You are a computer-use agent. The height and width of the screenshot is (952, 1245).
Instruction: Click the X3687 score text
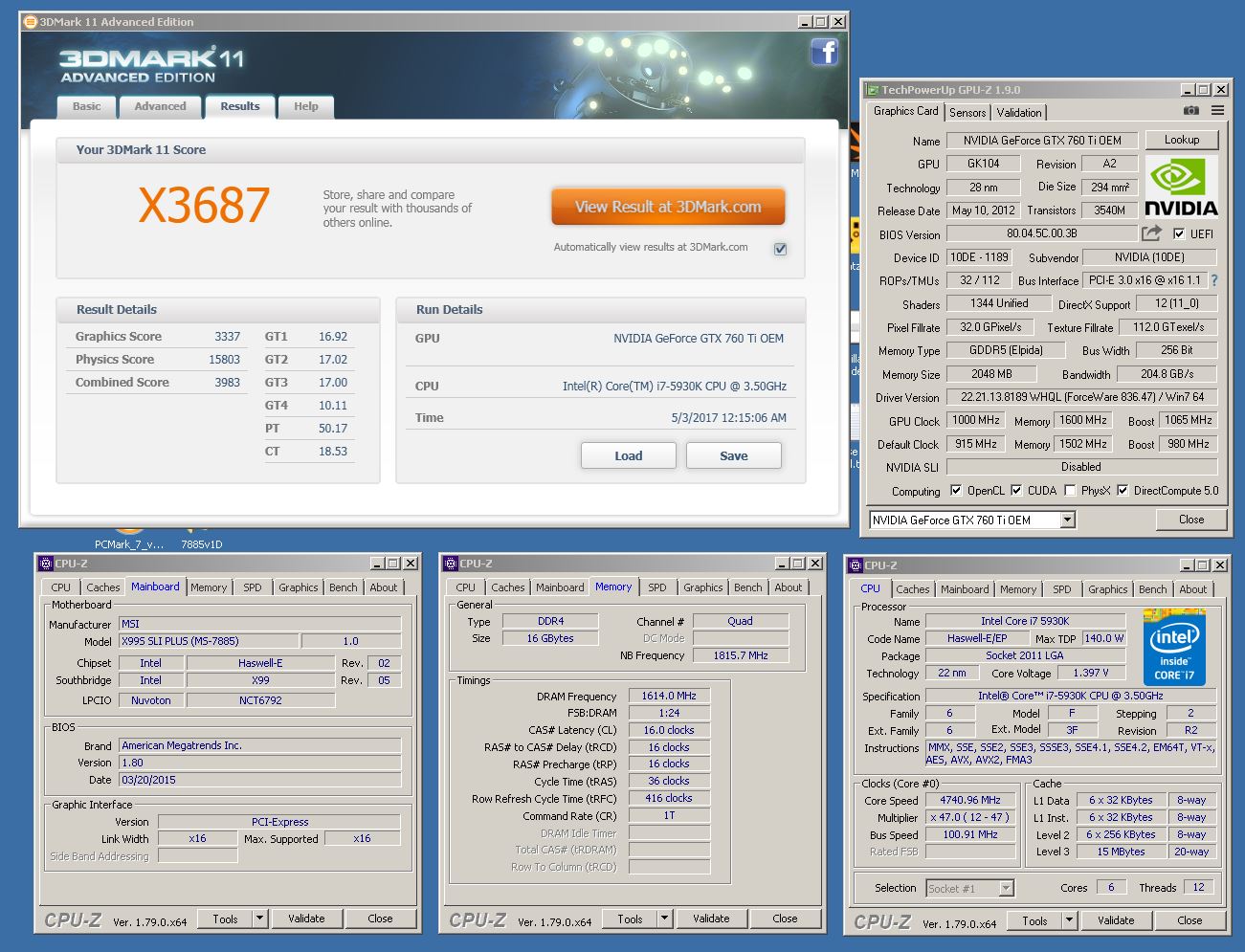pyautogui.click(x=204, y=206)
